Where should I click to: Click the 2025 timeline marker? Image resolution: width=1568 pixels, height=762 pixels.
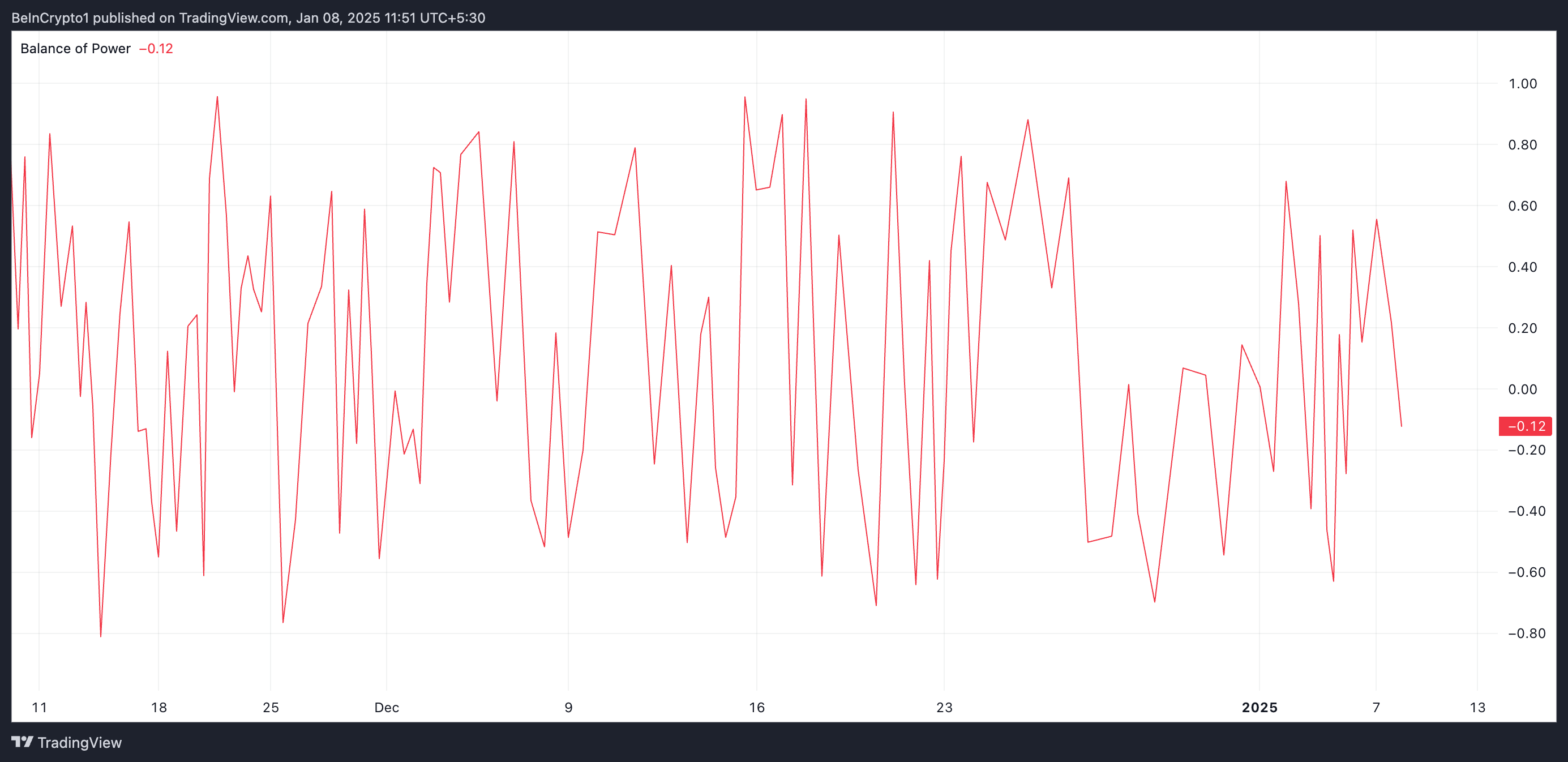[1259, 707]
